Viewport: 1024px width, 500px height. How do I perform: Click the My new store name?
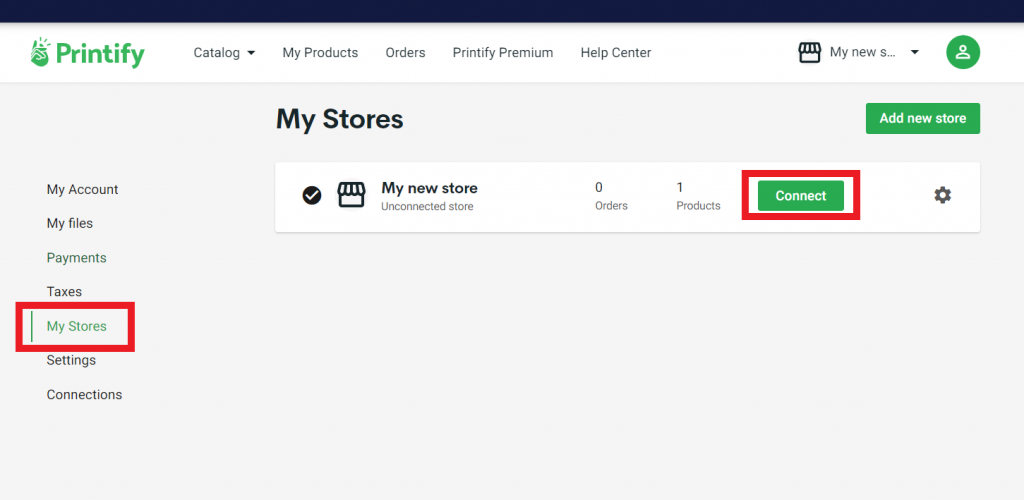pos(429,188)
